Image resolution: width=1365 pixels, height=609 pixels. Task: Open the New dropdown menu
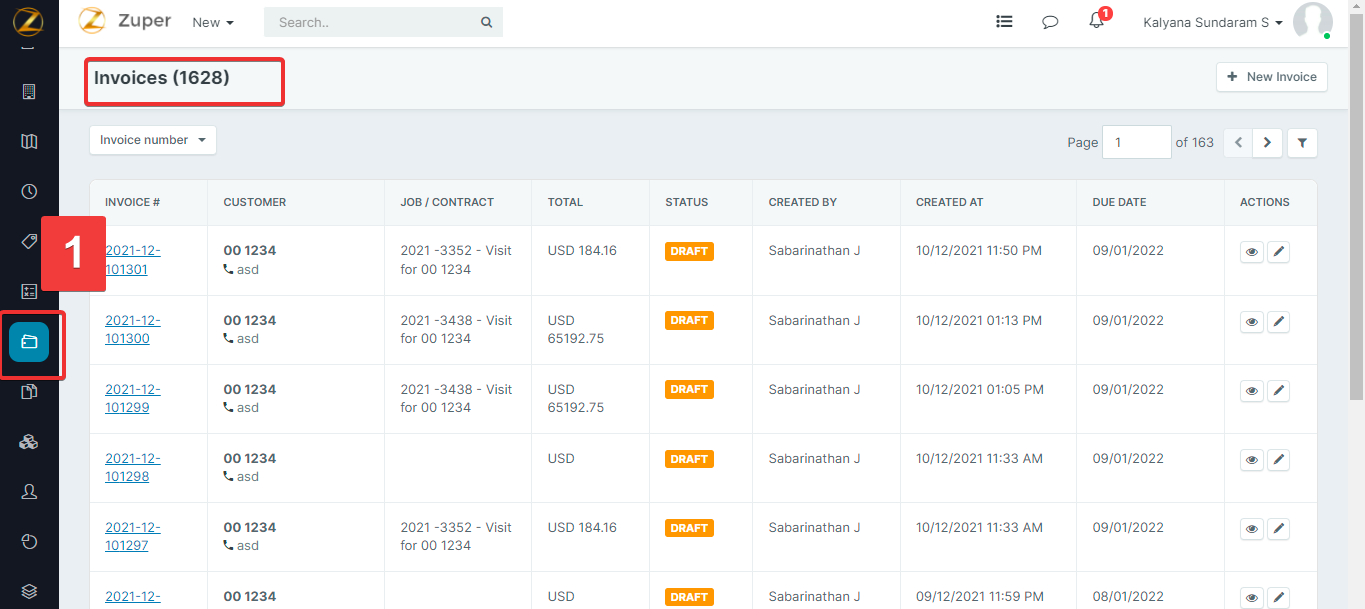213,22
